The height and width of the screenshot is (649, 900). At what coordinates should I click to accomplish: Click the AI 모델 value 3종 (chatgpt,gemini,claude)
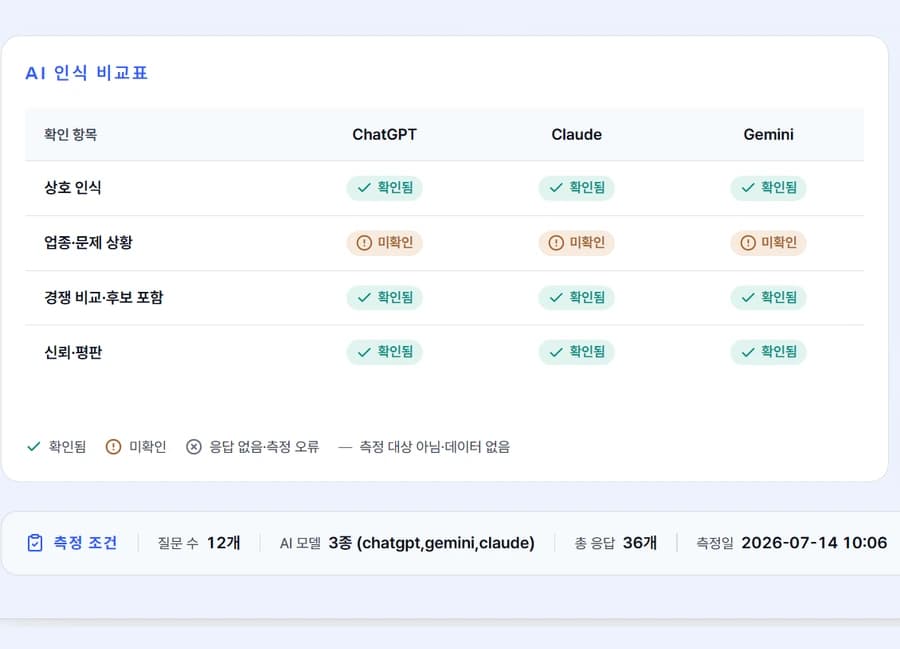(x=432, y=543)
